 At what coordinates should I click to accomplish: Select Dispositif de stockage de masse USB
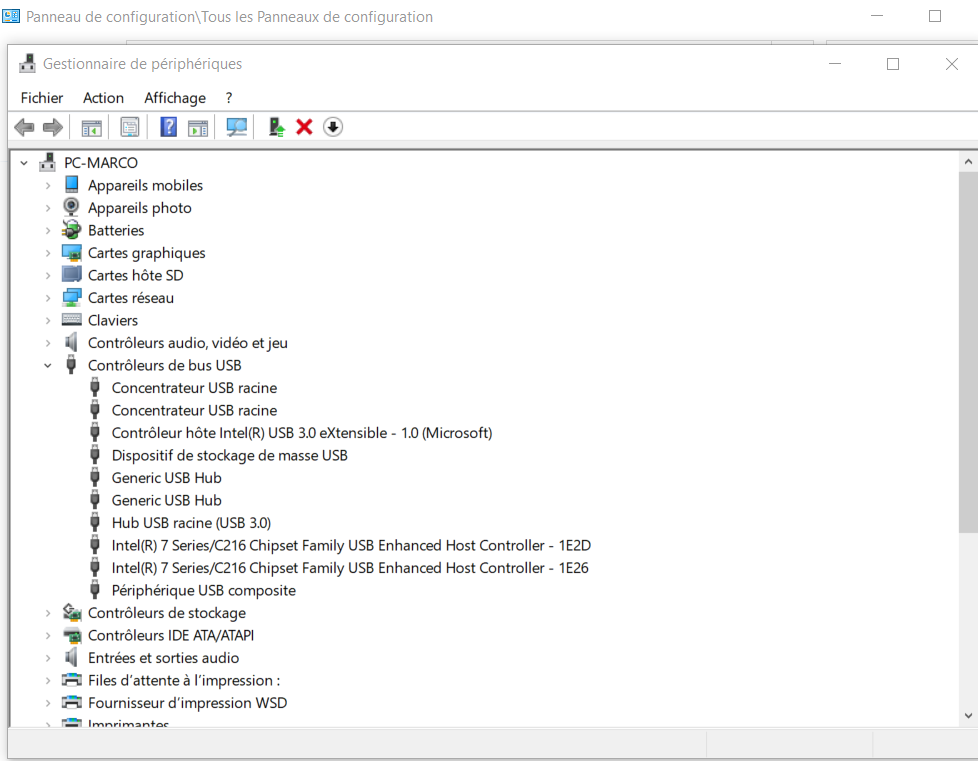click(230, 455)
